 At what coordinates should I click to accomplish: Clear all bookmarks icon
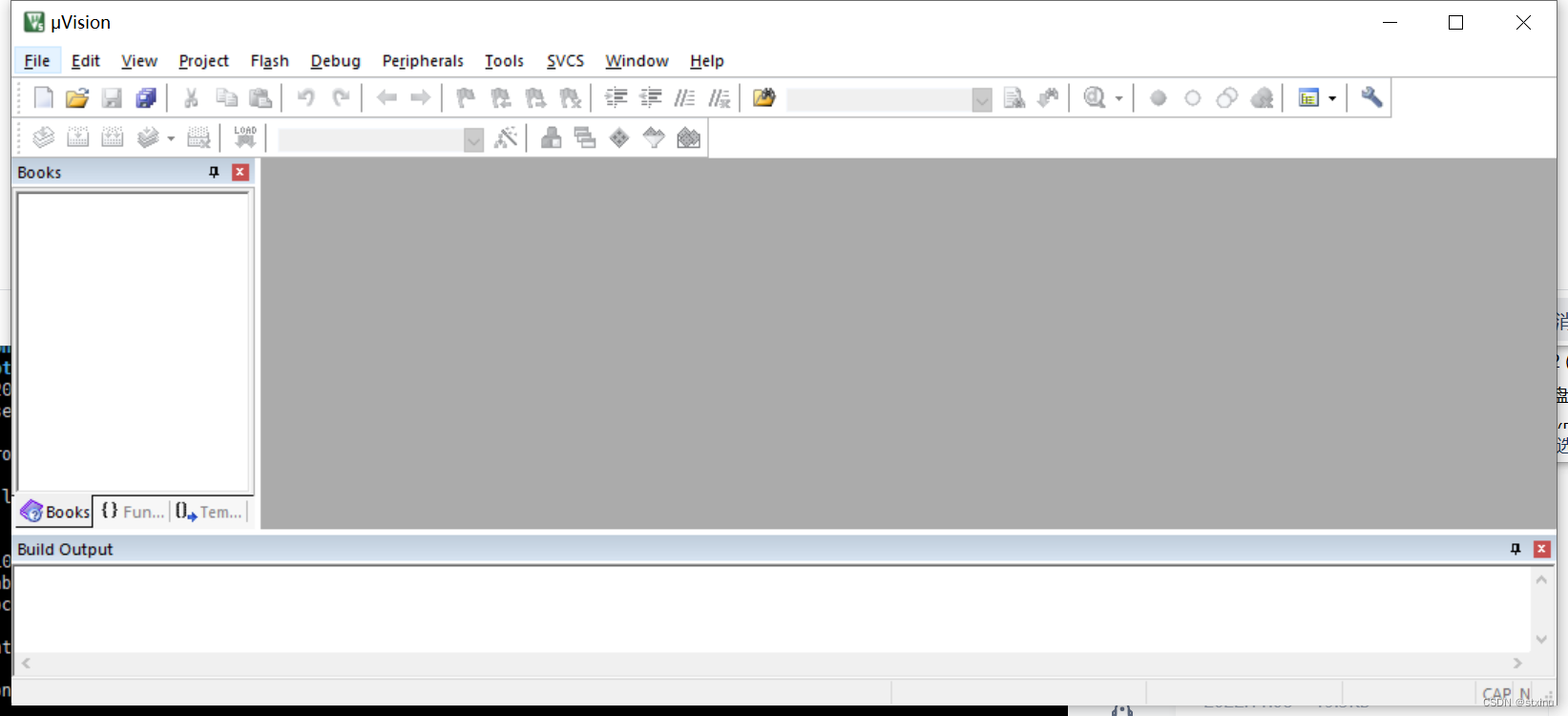(x=570, y=98)
